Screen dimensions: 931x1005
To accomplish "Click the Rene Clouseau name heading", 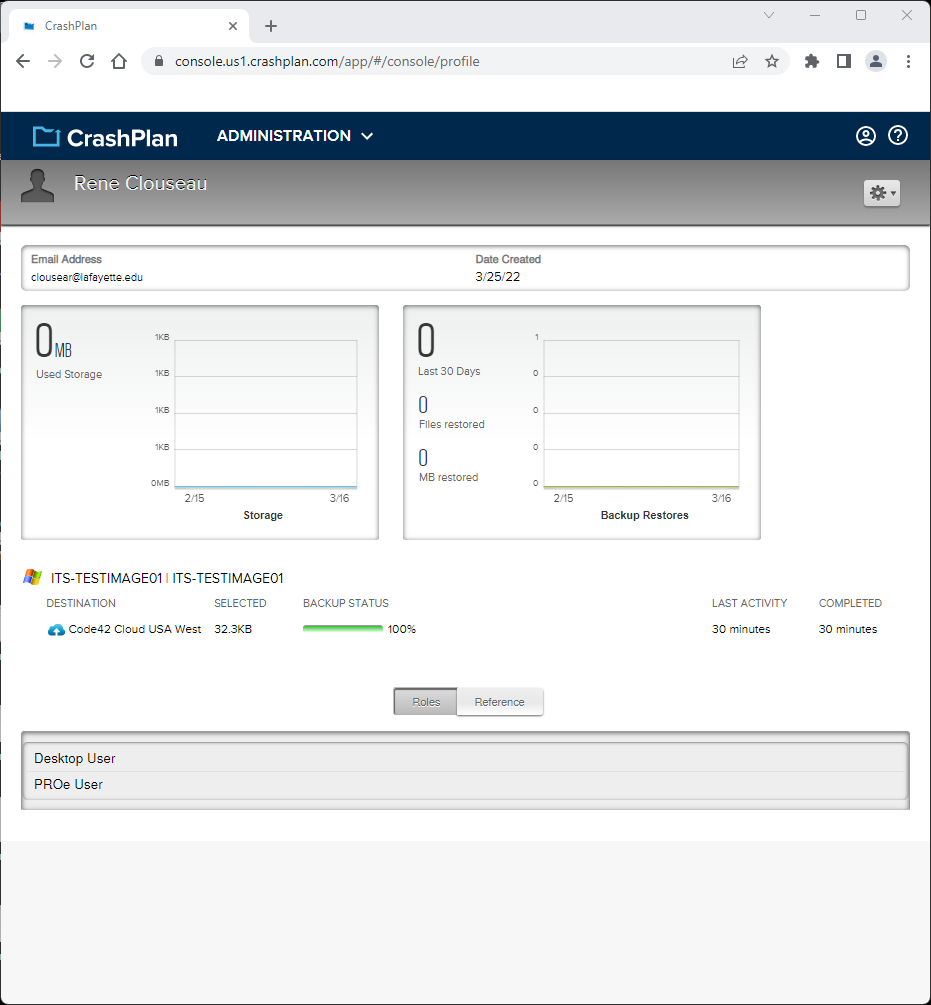I will click(140, 183).
